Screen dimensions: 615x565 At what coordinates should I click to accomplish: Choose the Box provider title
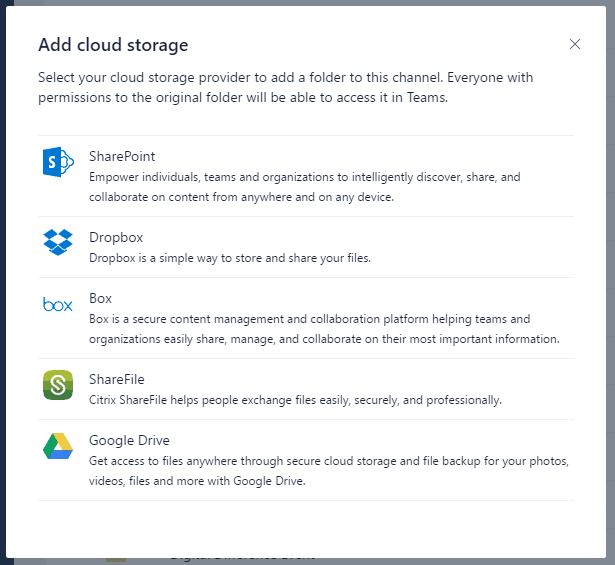click(x=100, y=298)
